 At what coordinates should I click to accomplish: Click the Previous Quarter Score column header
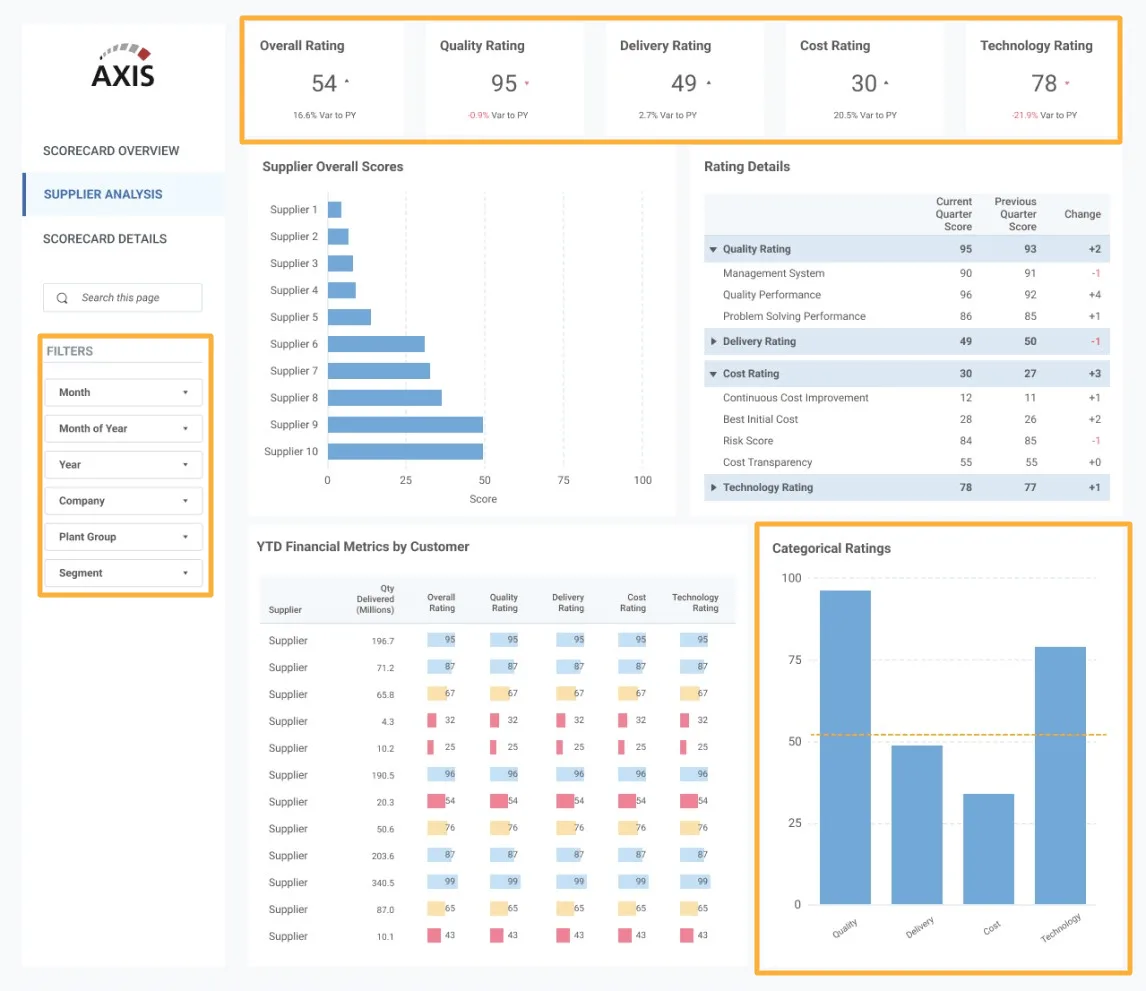(1015, 214)
